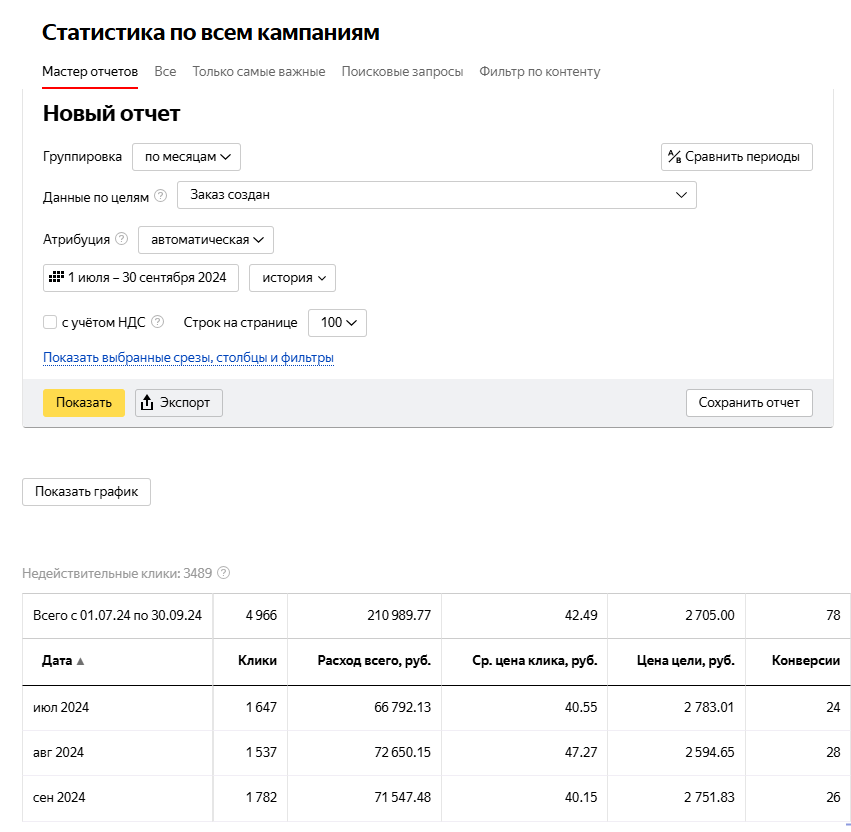
Task: Click help icon next to с учётом НДС
Action: [x=158, y=322]
